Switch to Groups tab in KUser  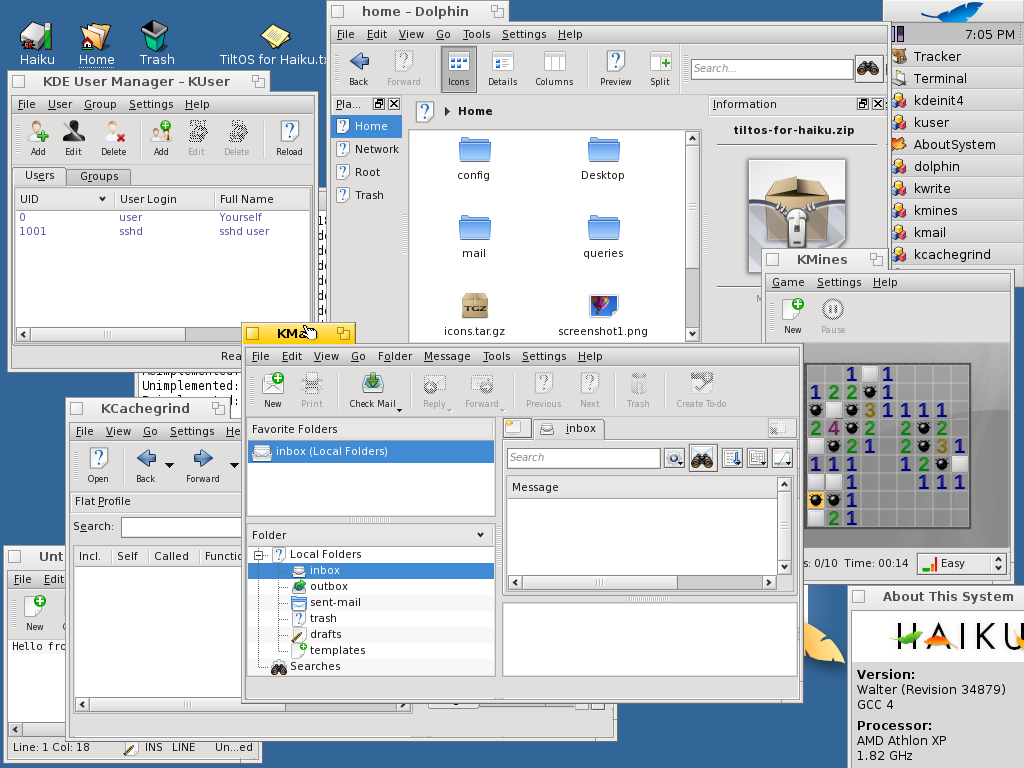[99, 176]
